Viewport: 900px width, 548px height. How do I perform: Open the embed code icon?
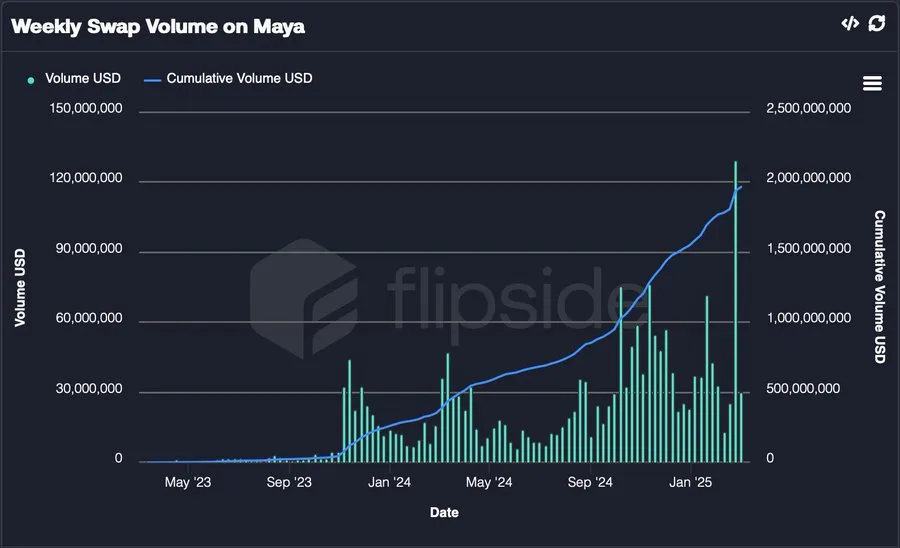point(850,23)
